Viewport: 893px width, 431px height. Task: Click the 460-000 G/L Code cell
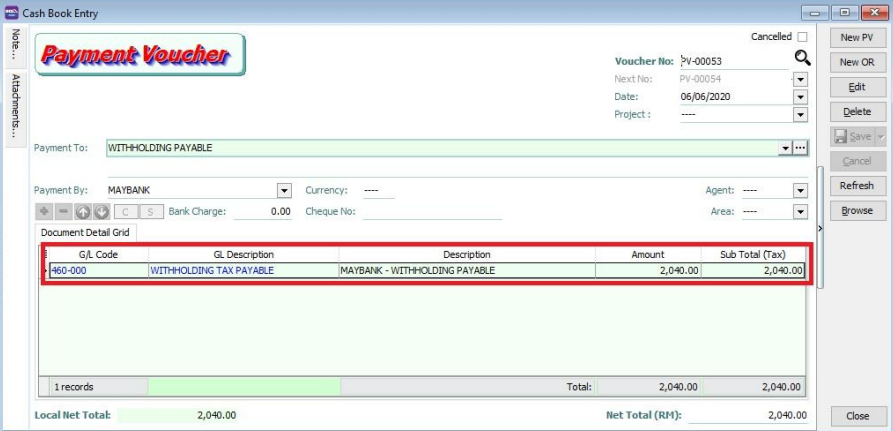[97, 270]
